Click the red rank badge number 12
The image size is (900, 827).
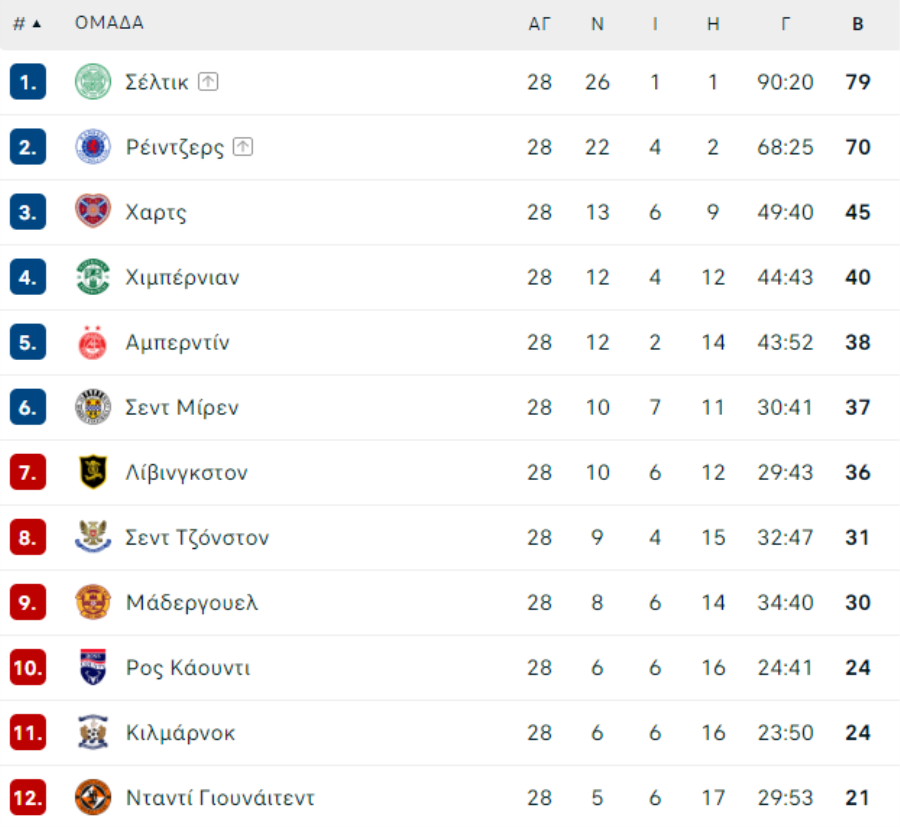28,798
